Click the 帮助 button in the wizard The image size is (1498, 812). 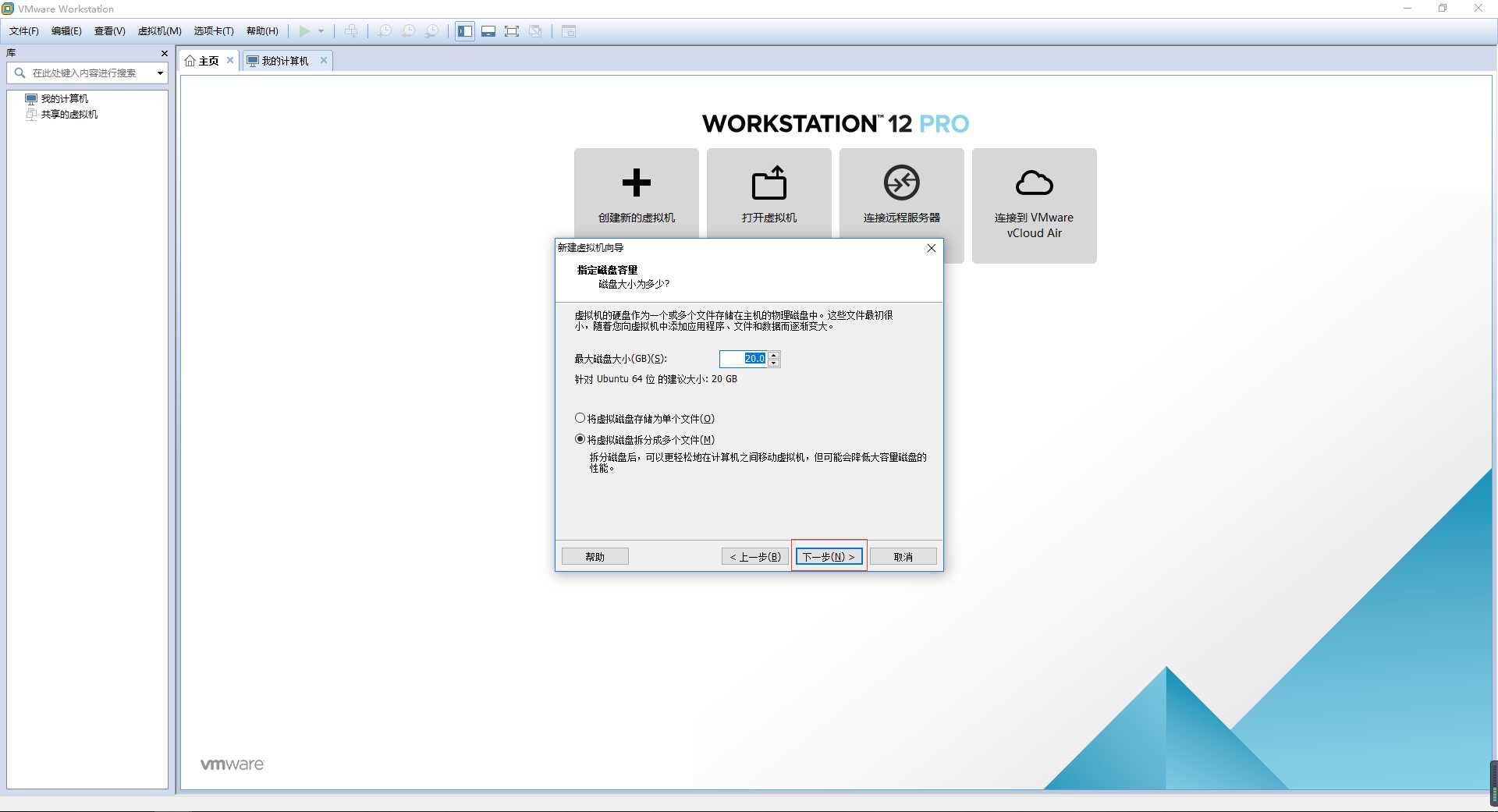point(595,557)
